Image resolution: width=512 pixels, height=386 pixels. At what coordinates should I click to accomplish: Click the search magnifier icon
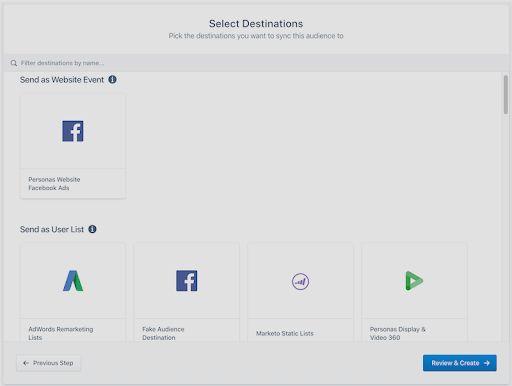coord(14,63)
